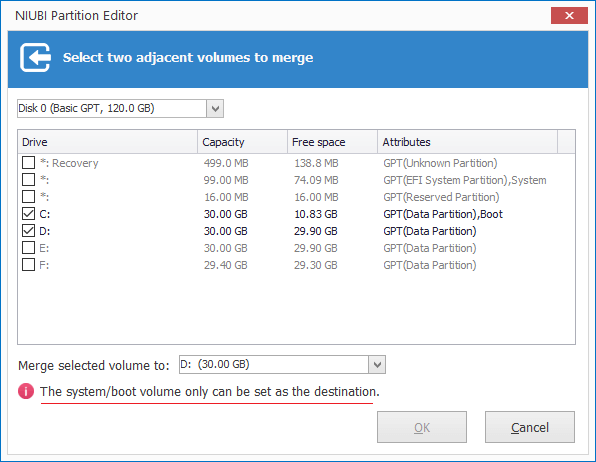The width and height of the screenshot is (596, 462).
Task: Sort by the Free space column header
Action: coord(333,142)
